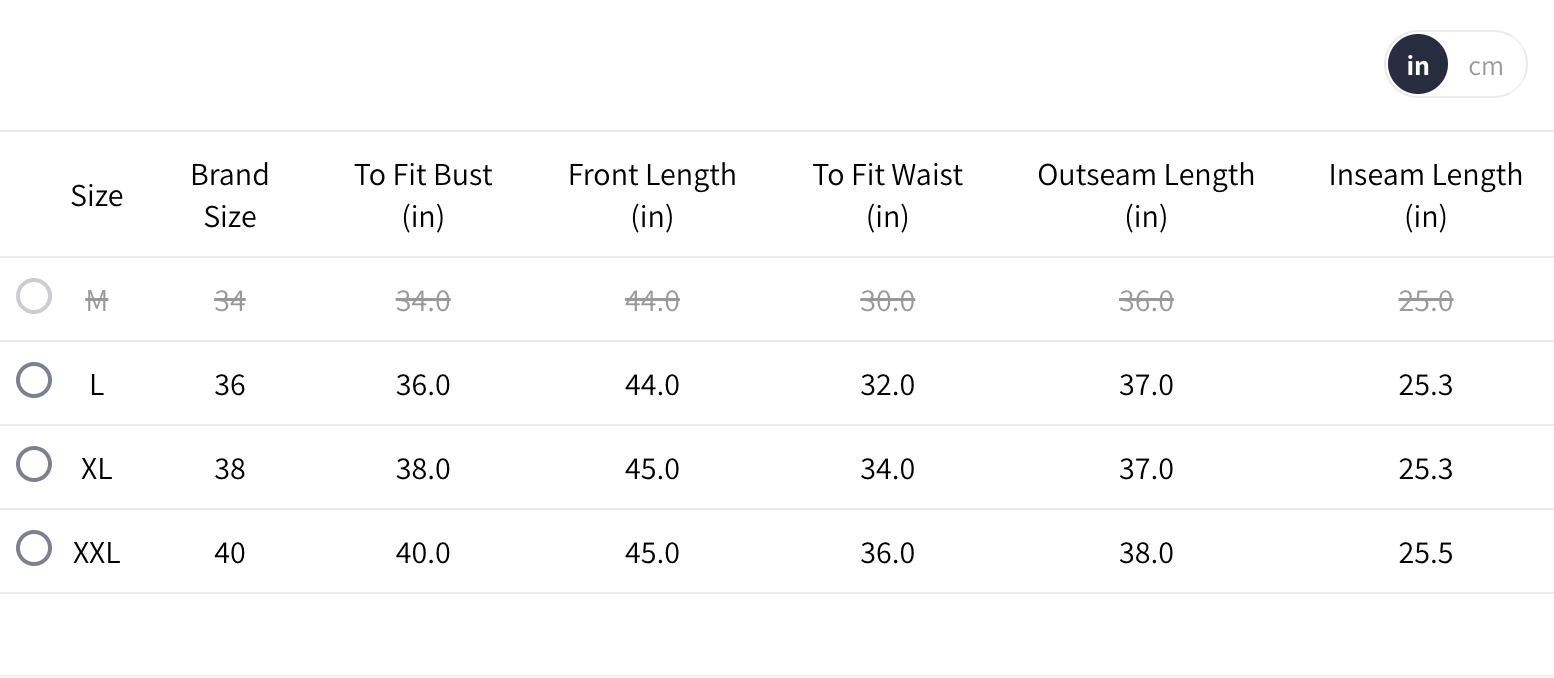The image size is (1554, 678).
Task: Click the 40.0 bust value for XXL
Action: pyautogui.click(x=422, y=553)
